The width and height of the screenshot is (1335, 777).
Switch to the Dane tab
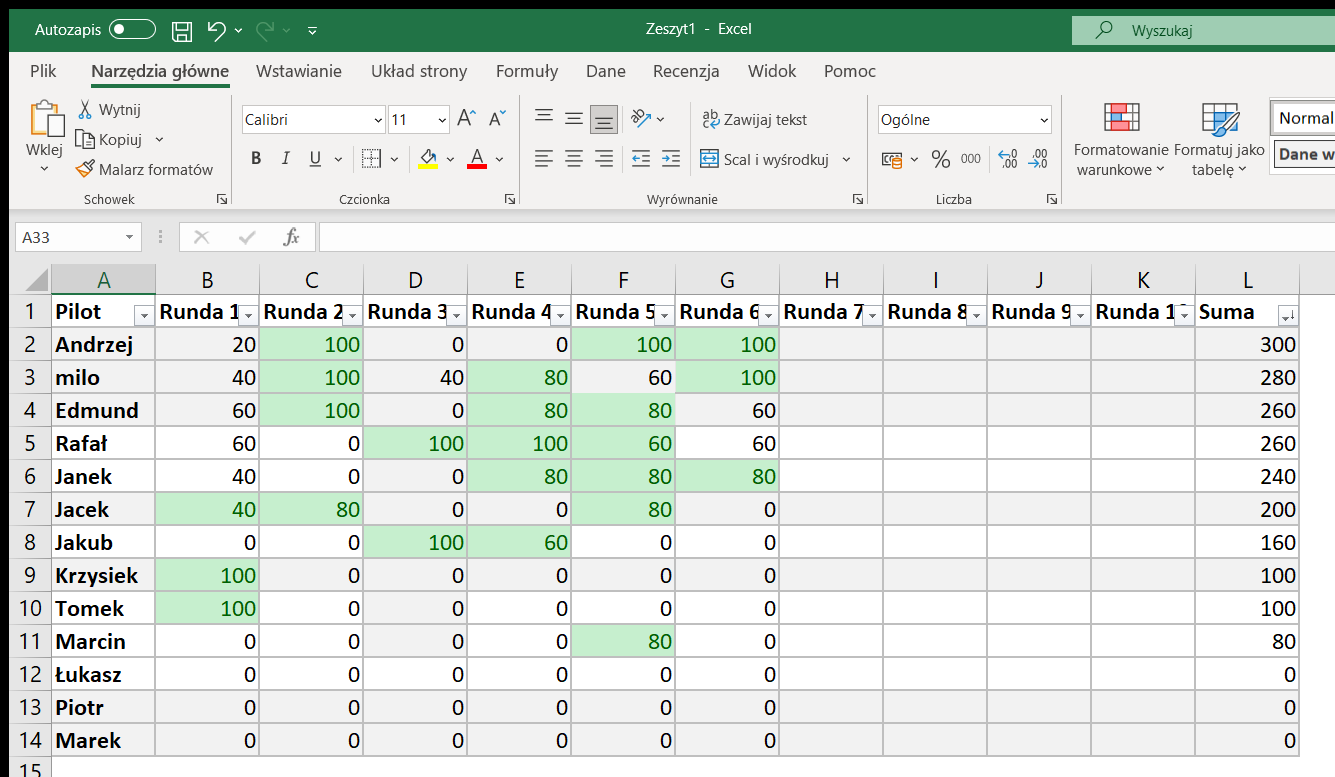click(x=606, y=71)
